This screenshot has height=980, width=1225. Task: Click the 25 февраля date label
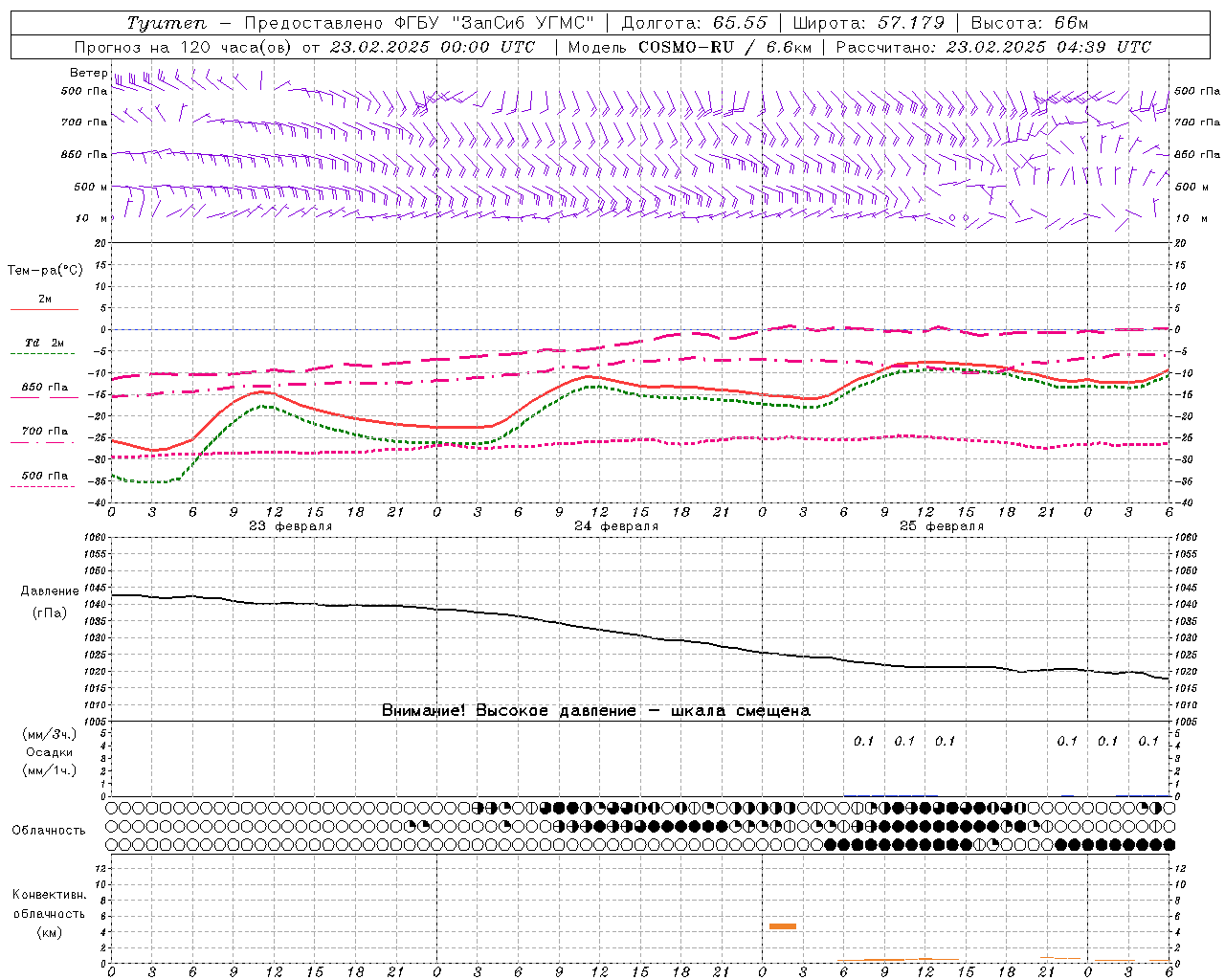(x=942, y=526)
